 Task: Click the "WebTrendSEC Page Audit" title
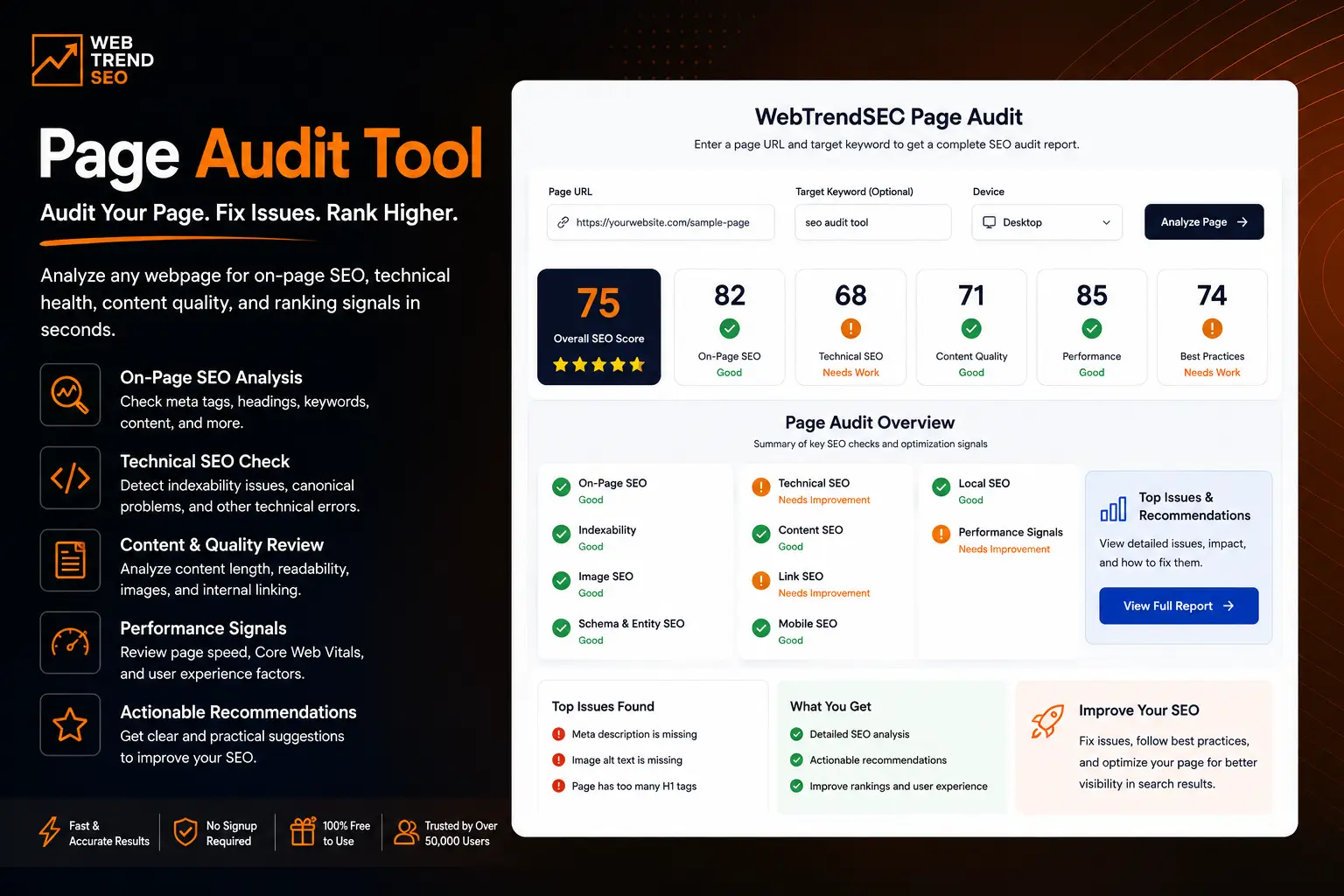(x=888, y=117)
